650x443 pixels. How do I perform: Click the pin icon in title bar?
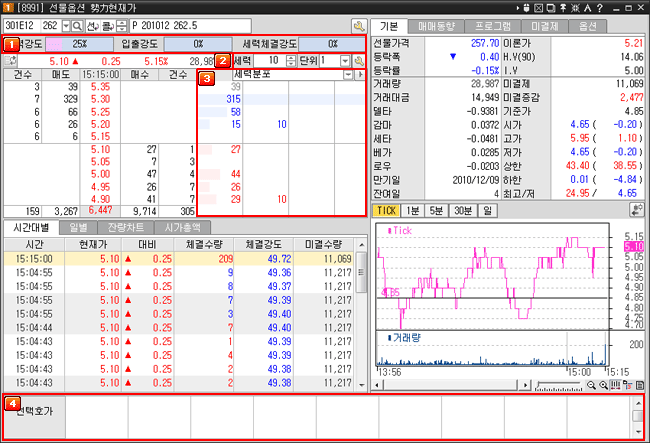563,8
